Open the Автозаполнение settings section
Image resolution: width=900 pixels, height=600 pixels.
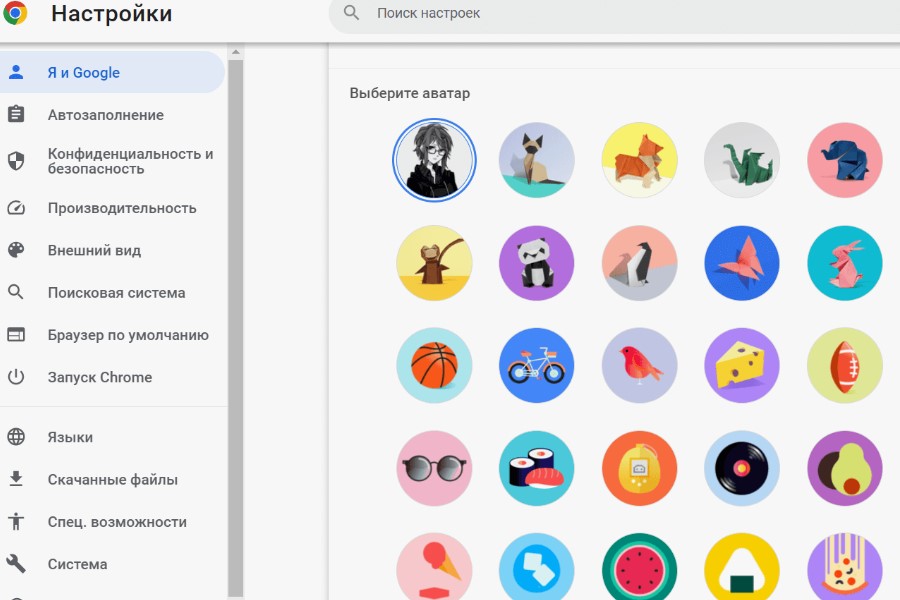[x=105, y=115]
